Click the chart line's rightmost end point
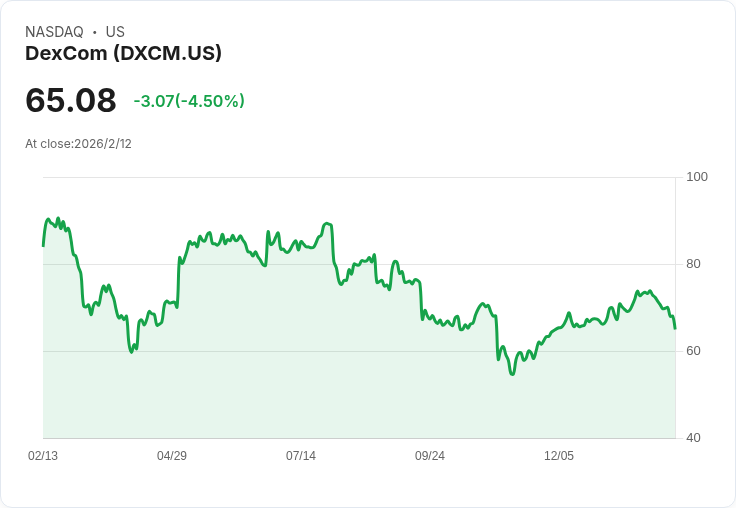 pos(675,328)
